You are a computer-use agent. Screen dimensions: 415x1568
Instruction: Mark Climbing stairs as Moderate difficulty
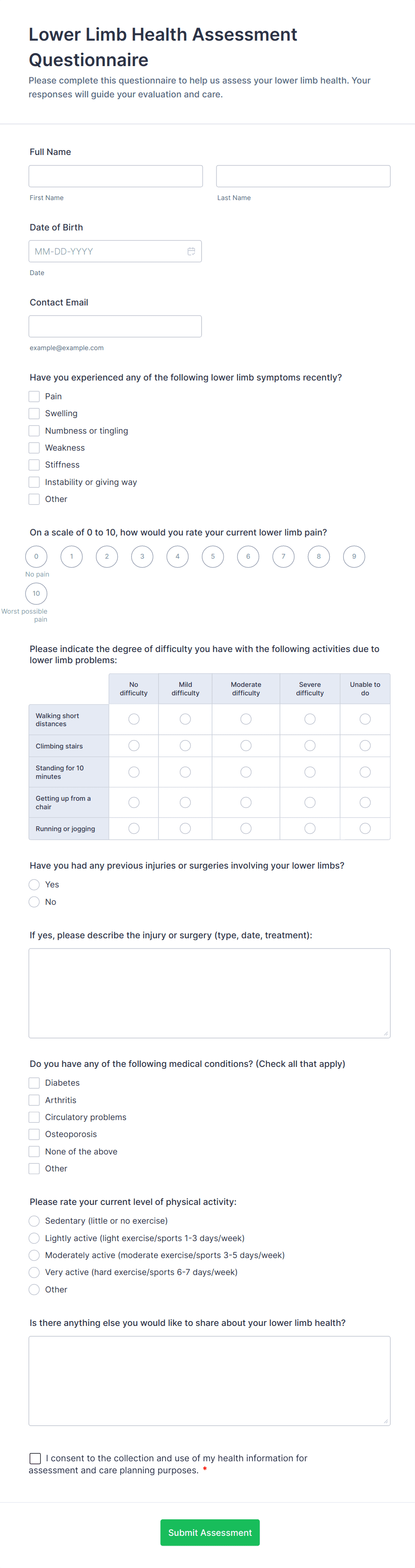[x=246, y=746]
